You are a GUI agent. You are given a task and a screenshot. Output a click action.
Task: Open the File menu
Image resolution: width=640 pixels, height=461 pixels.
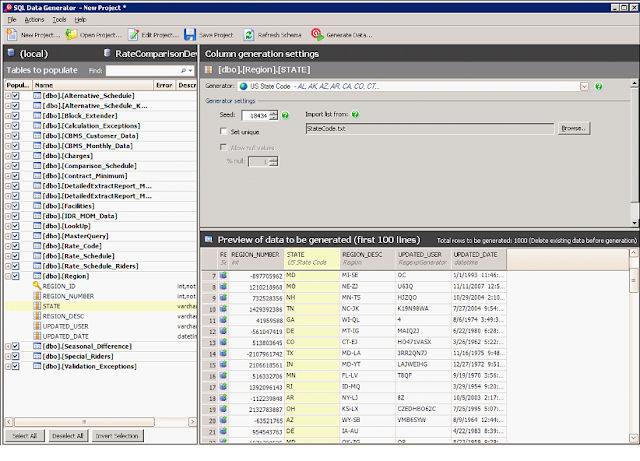[x=12, y=19]
